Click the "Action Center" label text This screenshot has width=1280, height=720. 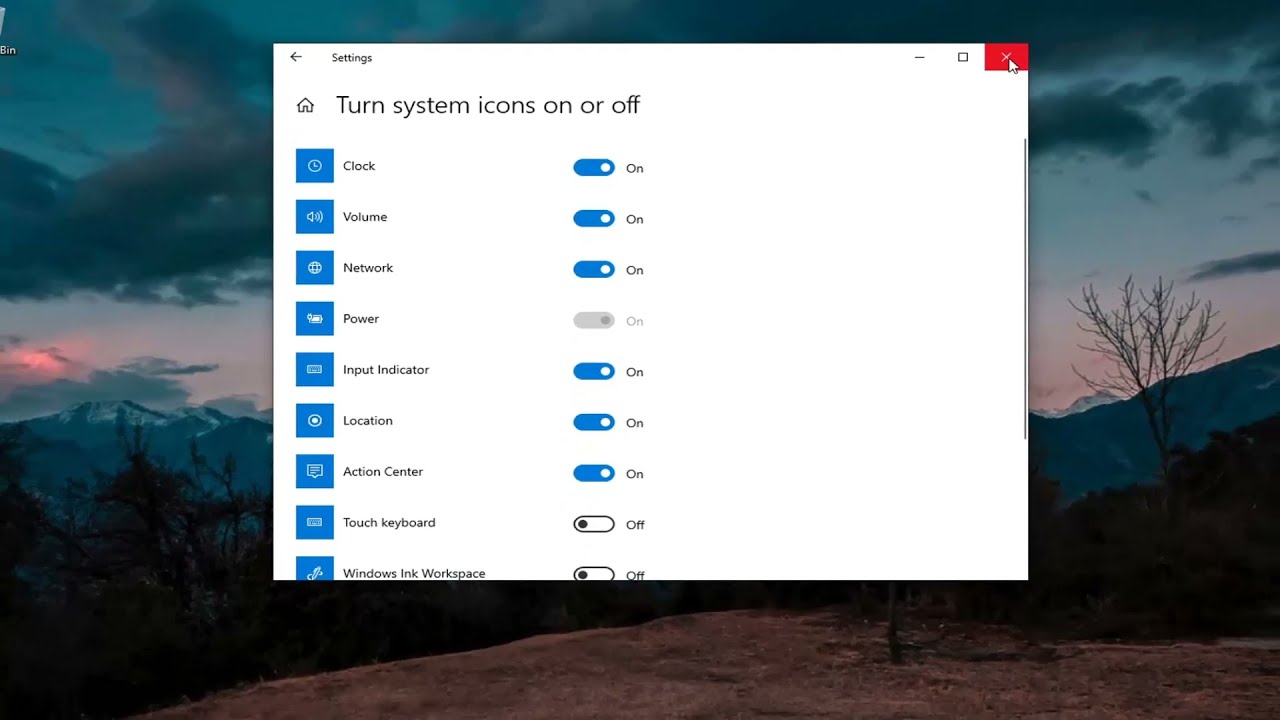coord(383,472)
